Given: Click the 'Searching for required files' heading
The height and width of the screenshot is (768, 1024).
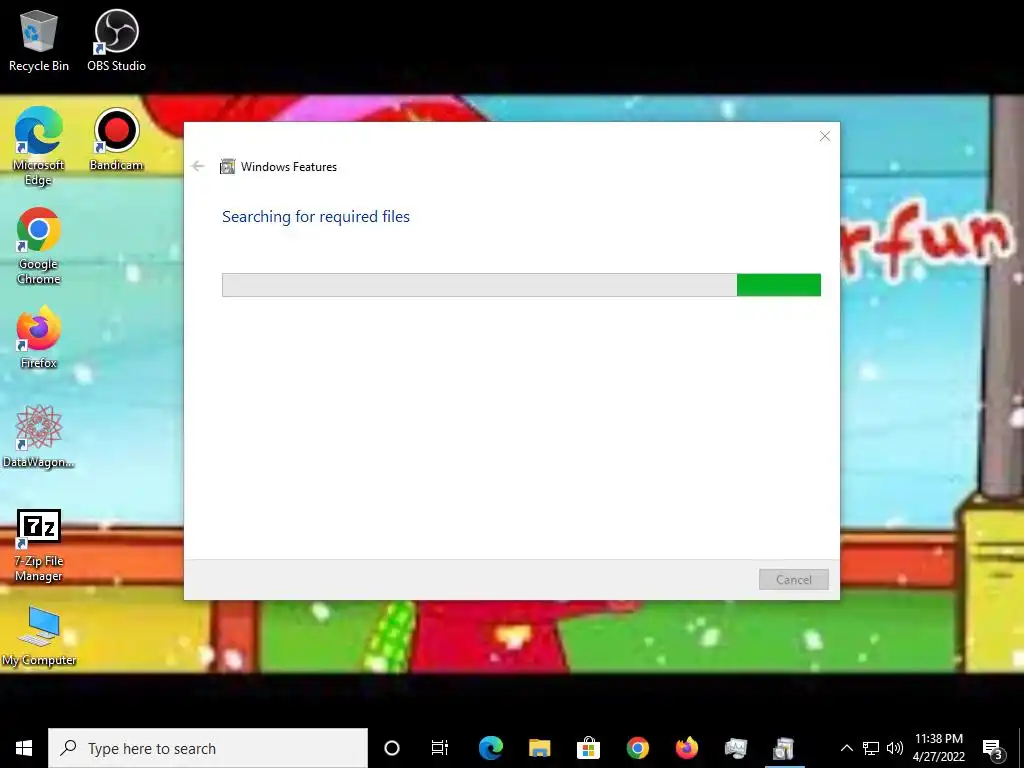Looking at the screenshot, I should pos(315,216).
